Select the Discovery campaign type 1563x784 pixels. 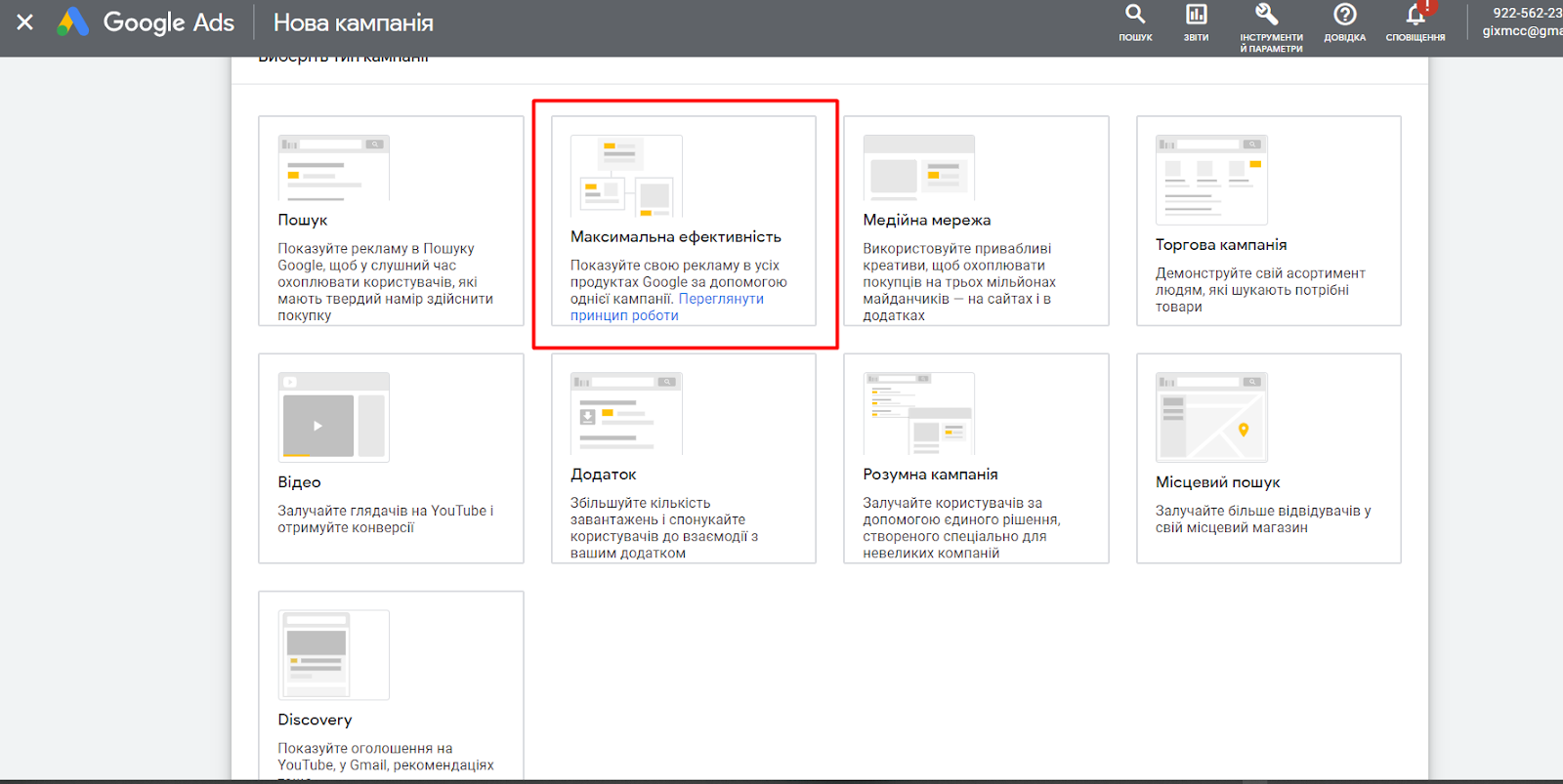point(315,719)
